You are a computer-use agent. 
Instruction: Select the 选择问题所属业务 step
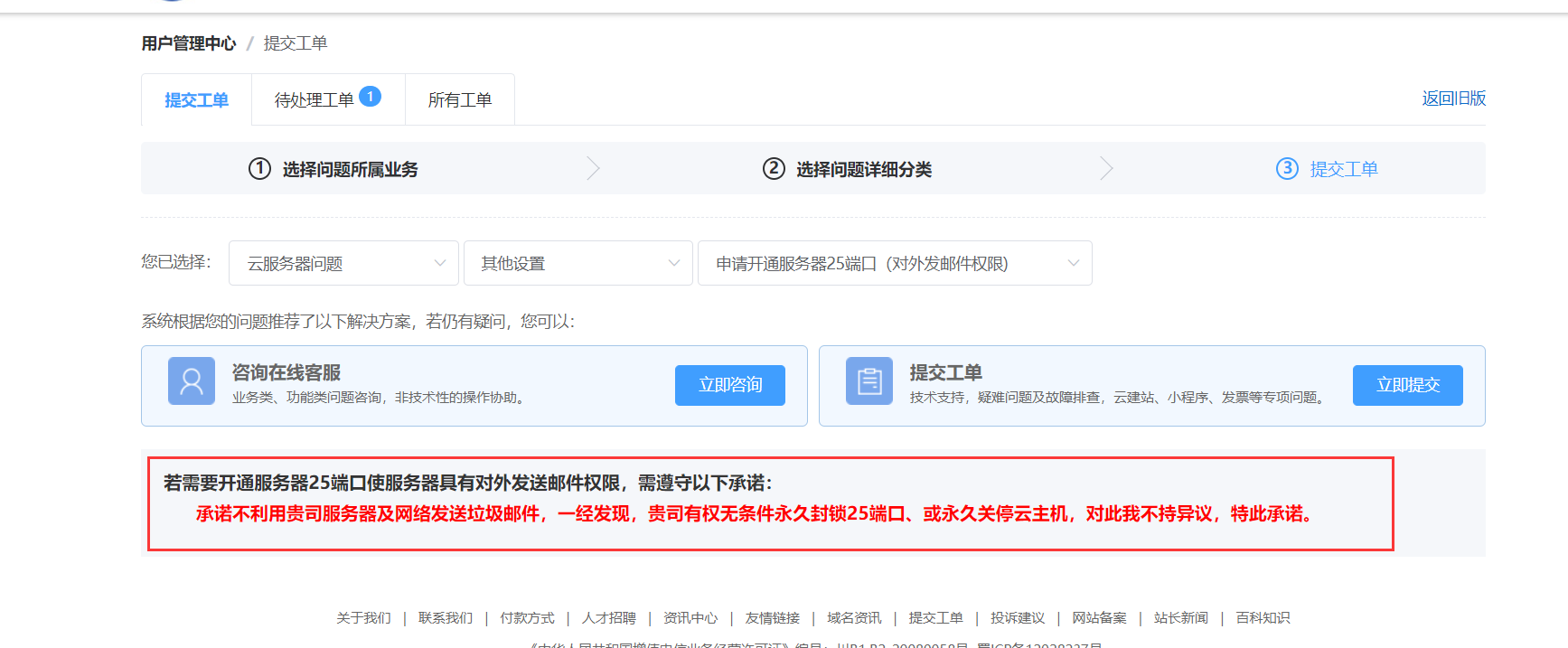click(350, 170)
